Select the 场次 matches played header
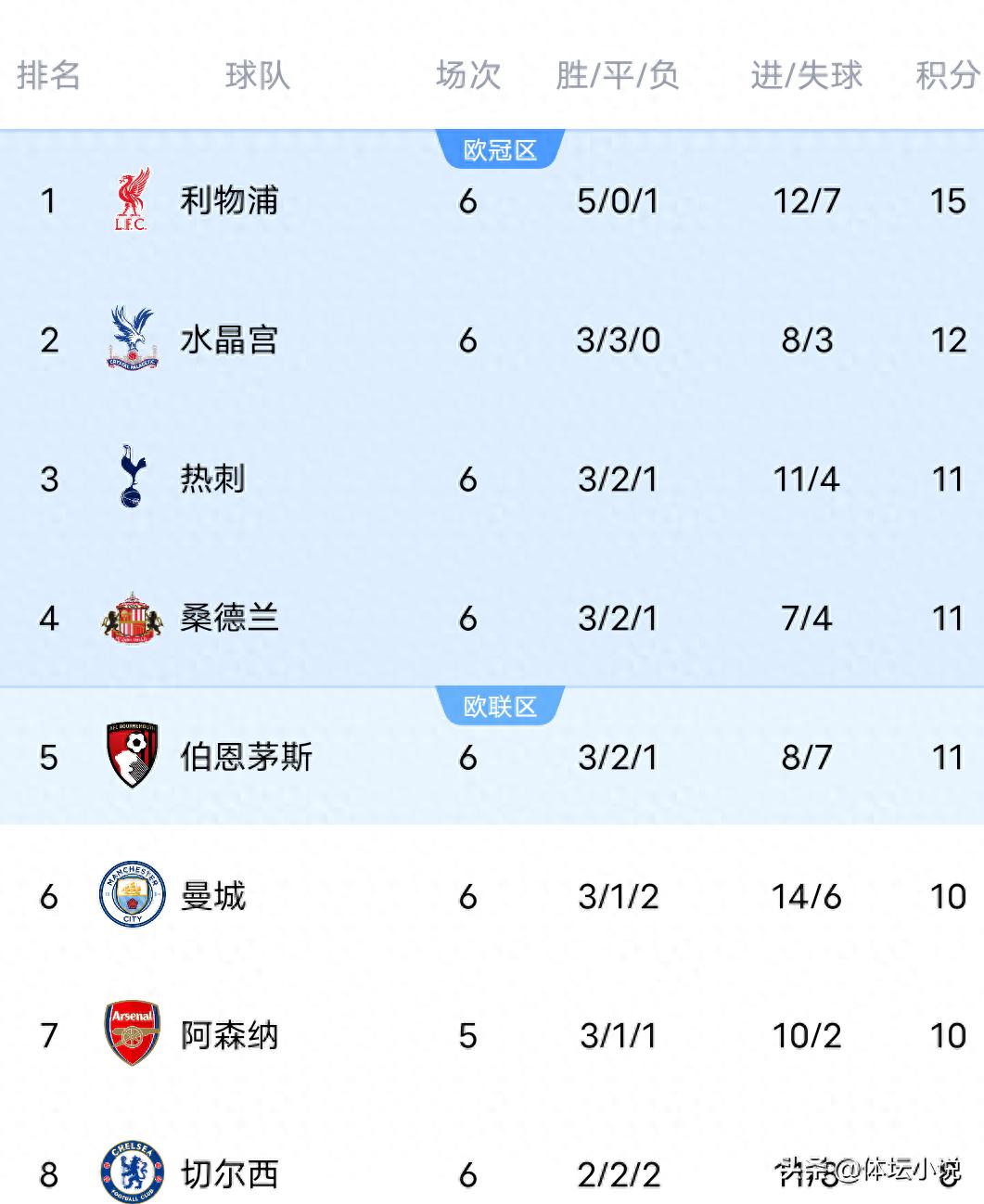Screen dimensions: 984x1204 [x=466, y=77]
